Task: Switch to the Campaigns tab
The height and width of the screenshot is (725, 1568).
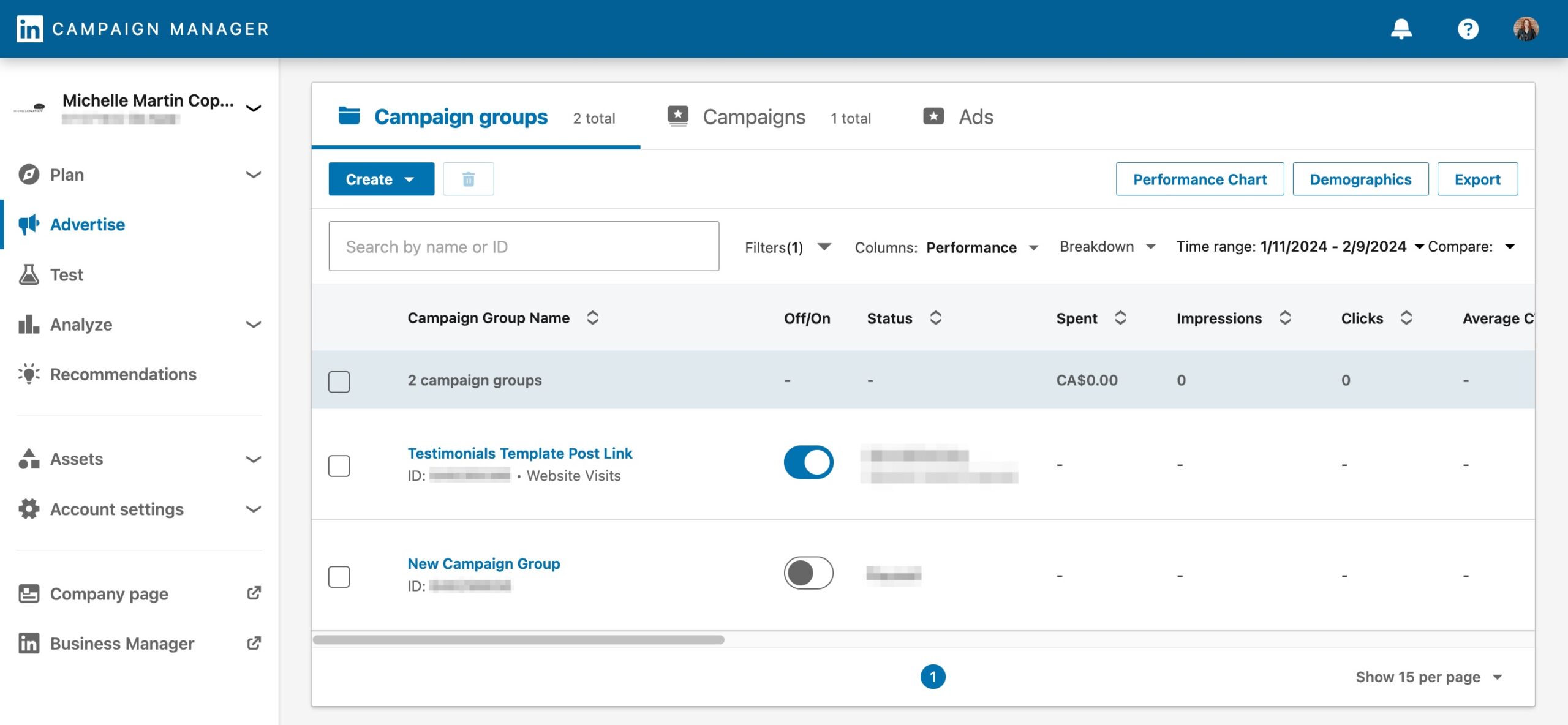Action: [769, 116]
